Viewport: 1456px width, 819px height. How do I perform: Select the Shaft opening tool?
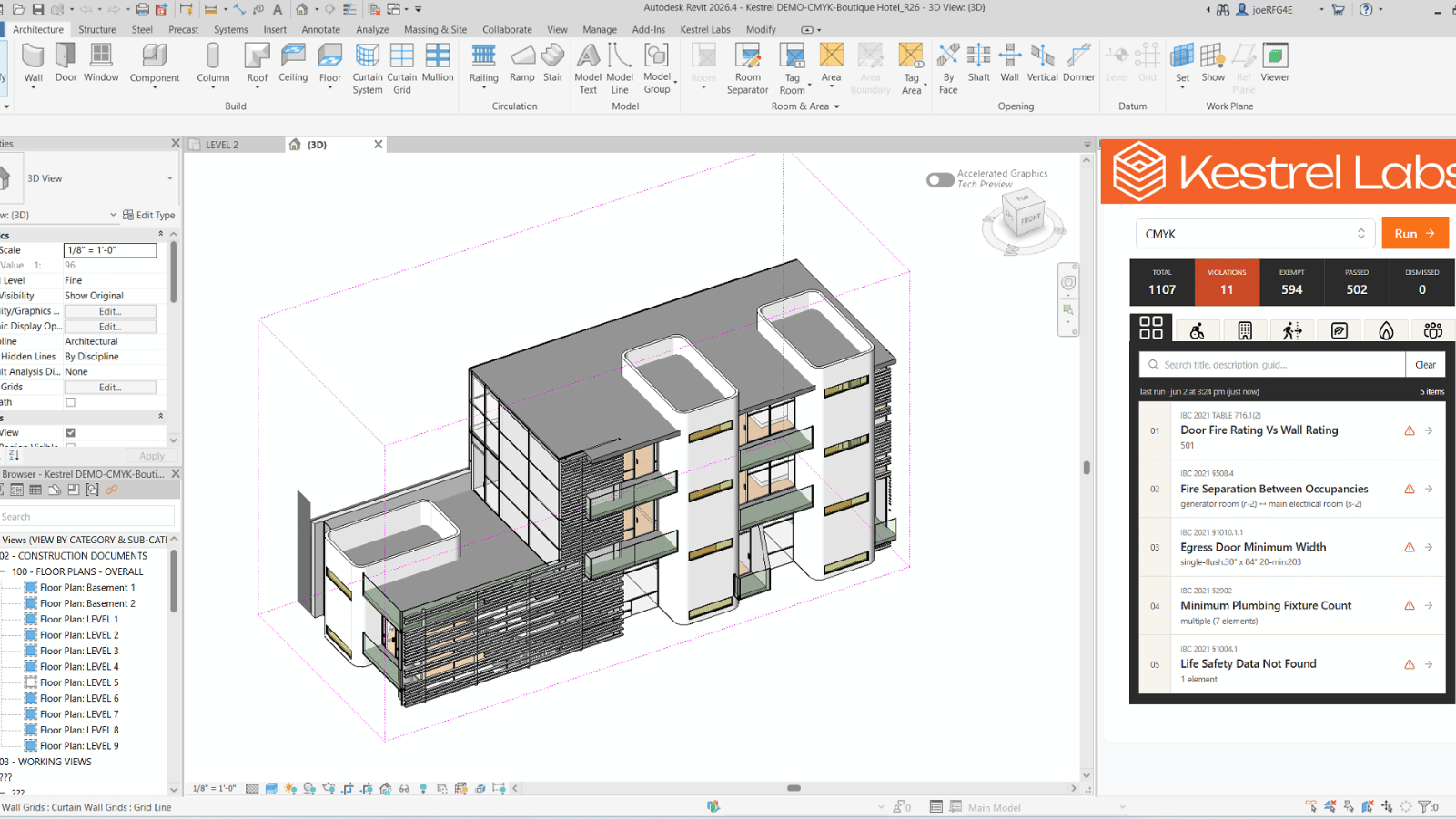[979, 64]
